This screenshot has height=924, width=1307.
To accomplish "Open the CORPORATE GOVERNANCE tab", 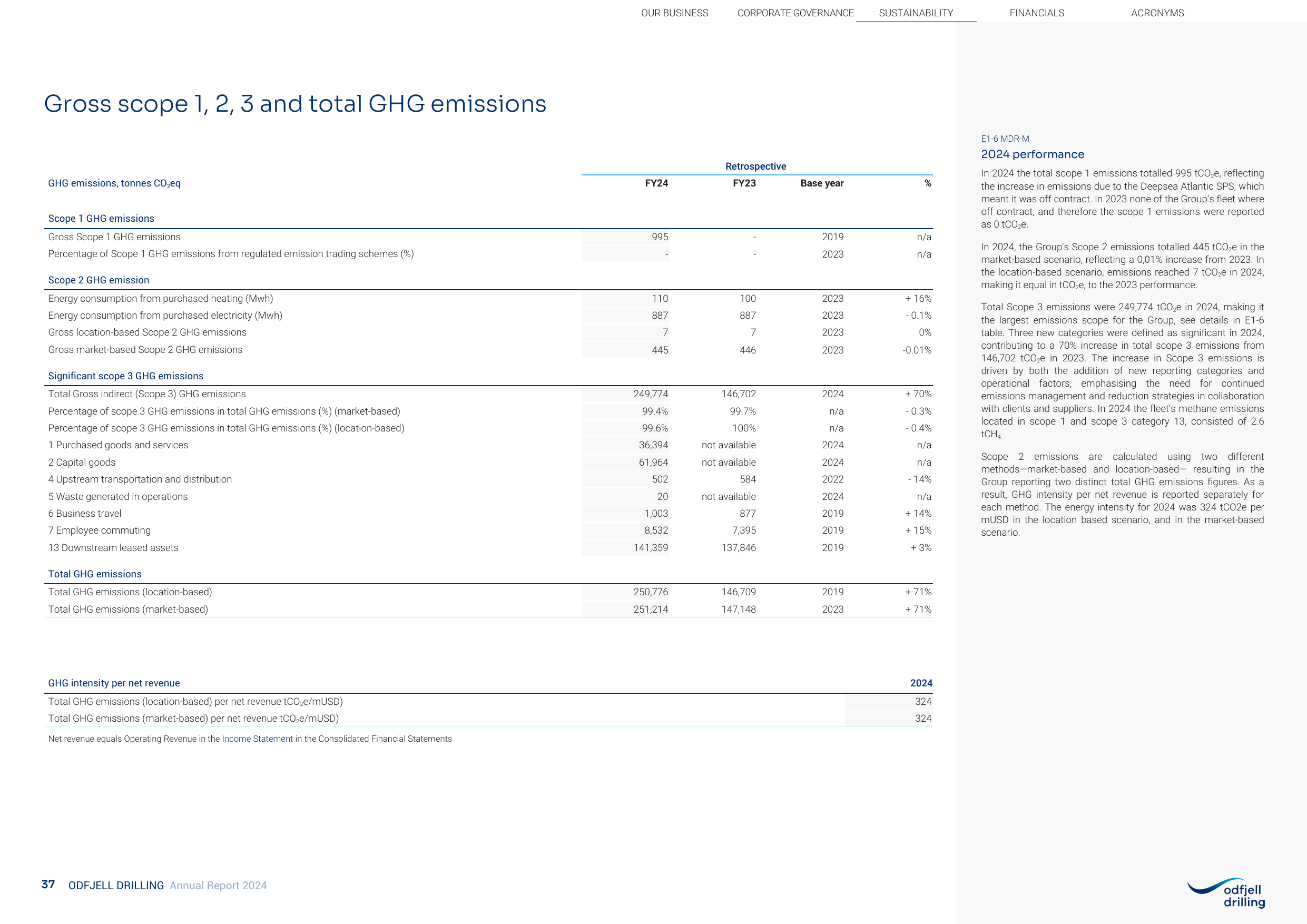I will click(x=795, y=13).
